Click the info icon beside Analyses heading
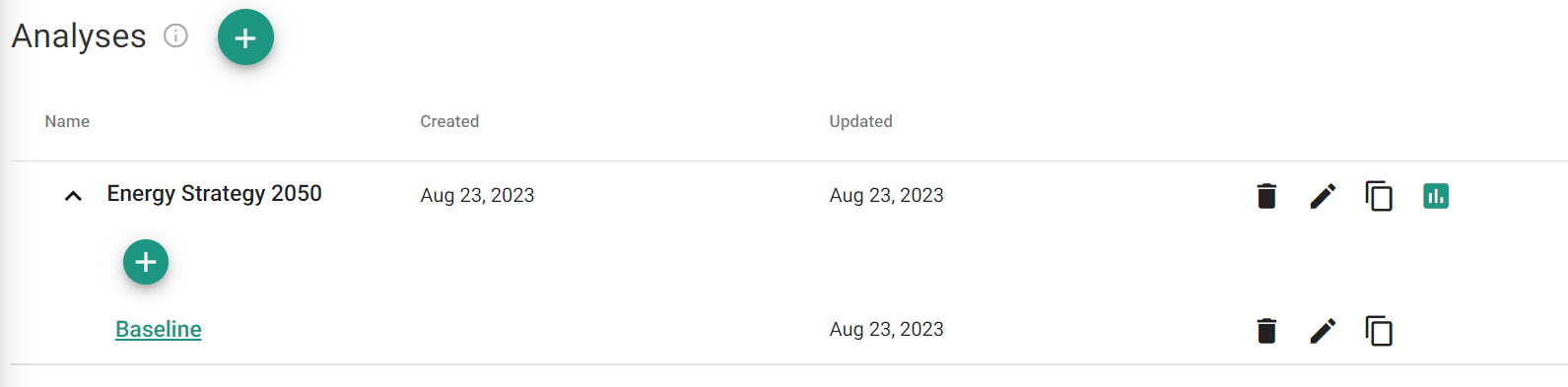 coord(175,36)
